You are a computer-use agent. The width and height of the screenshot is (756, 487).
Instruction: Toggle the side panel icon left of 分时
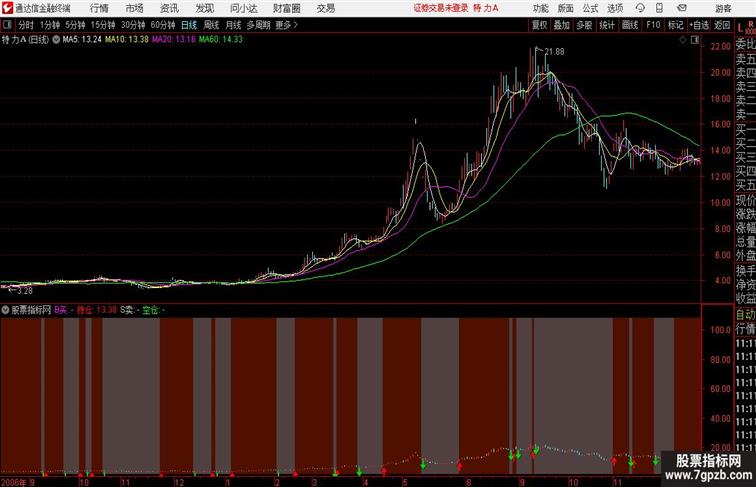(7, 25)
